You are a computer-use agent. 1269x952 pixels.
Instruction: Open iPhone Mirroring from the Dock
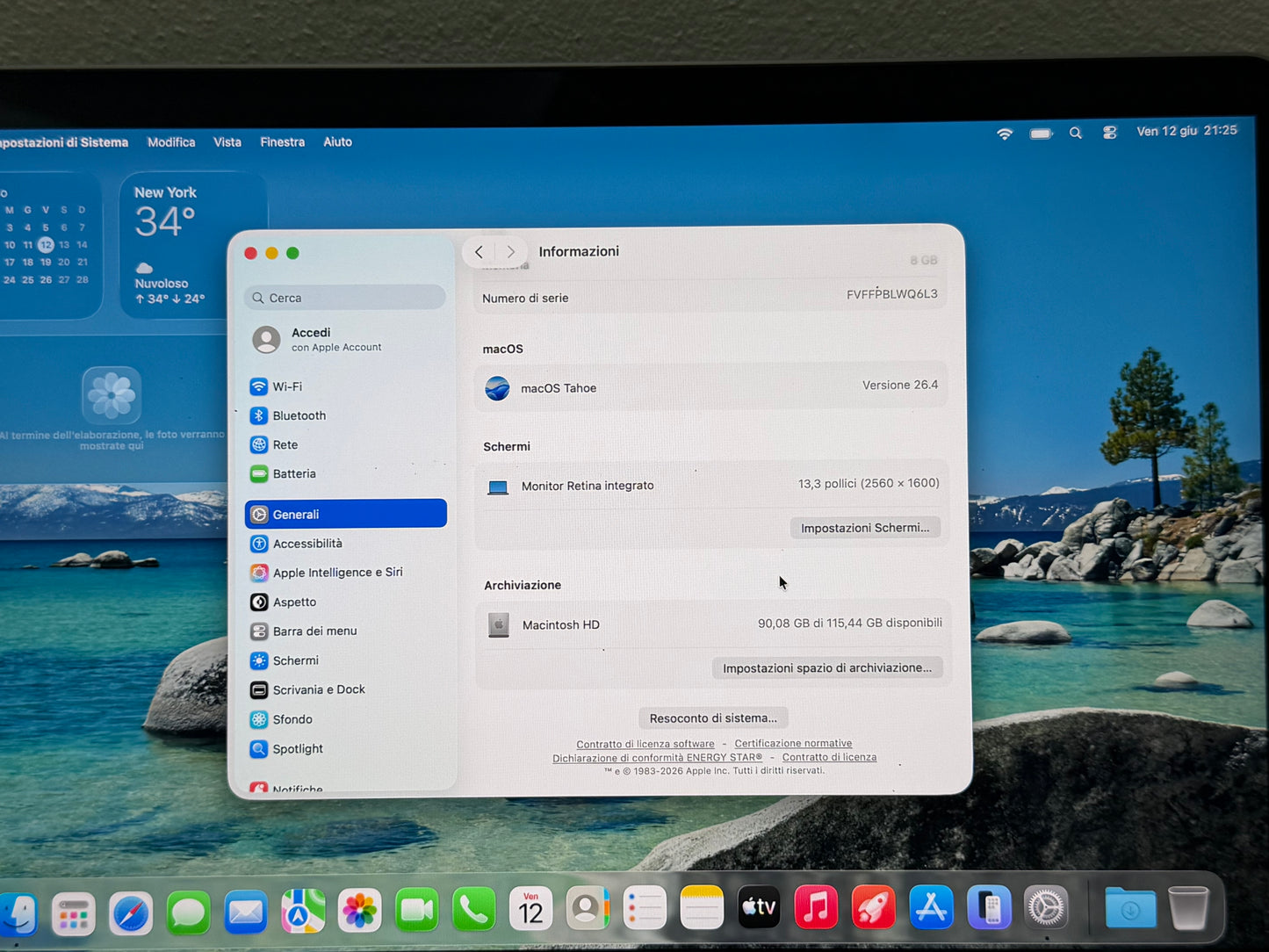pos(989,907)
